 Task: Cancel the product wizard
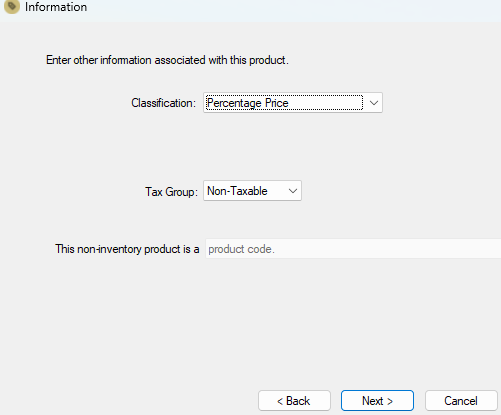click(x=461, y=401)
